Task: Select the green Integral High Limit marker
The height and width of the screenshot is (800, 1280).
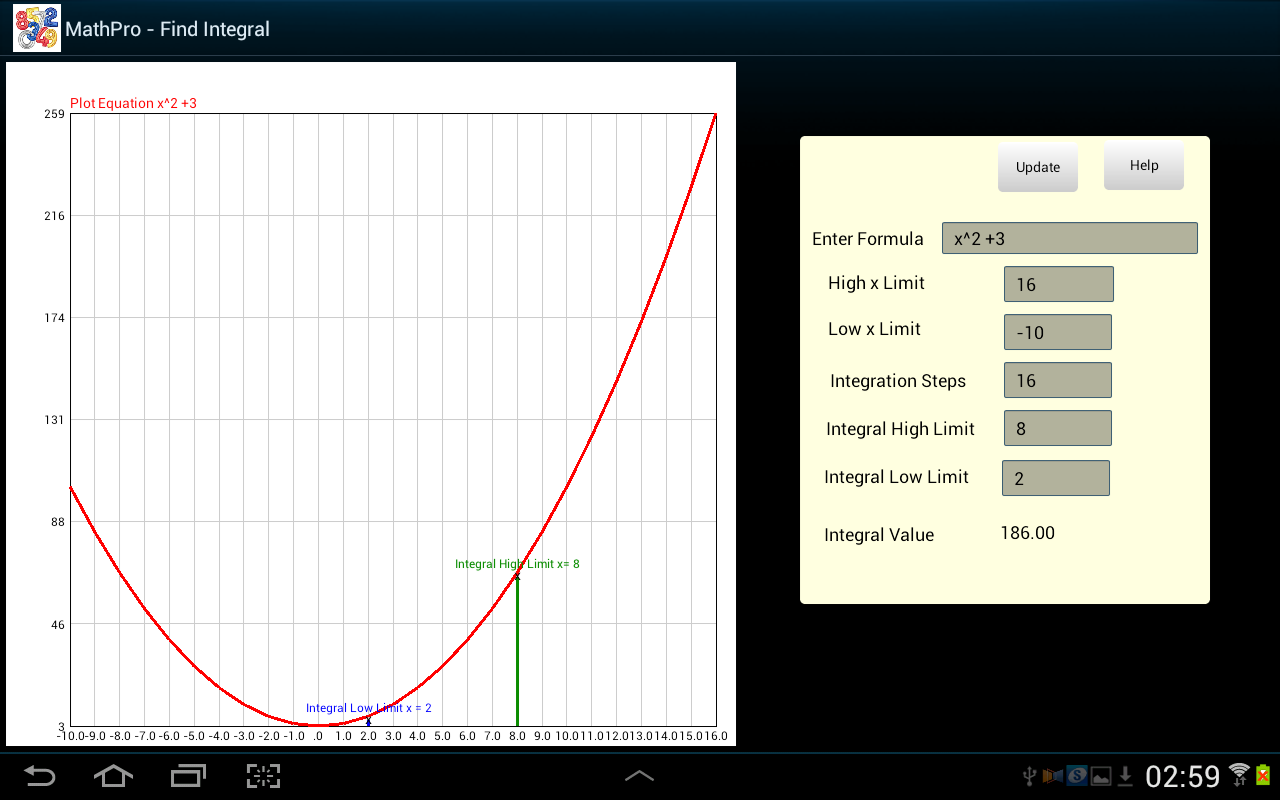Action: click(517, 650)
